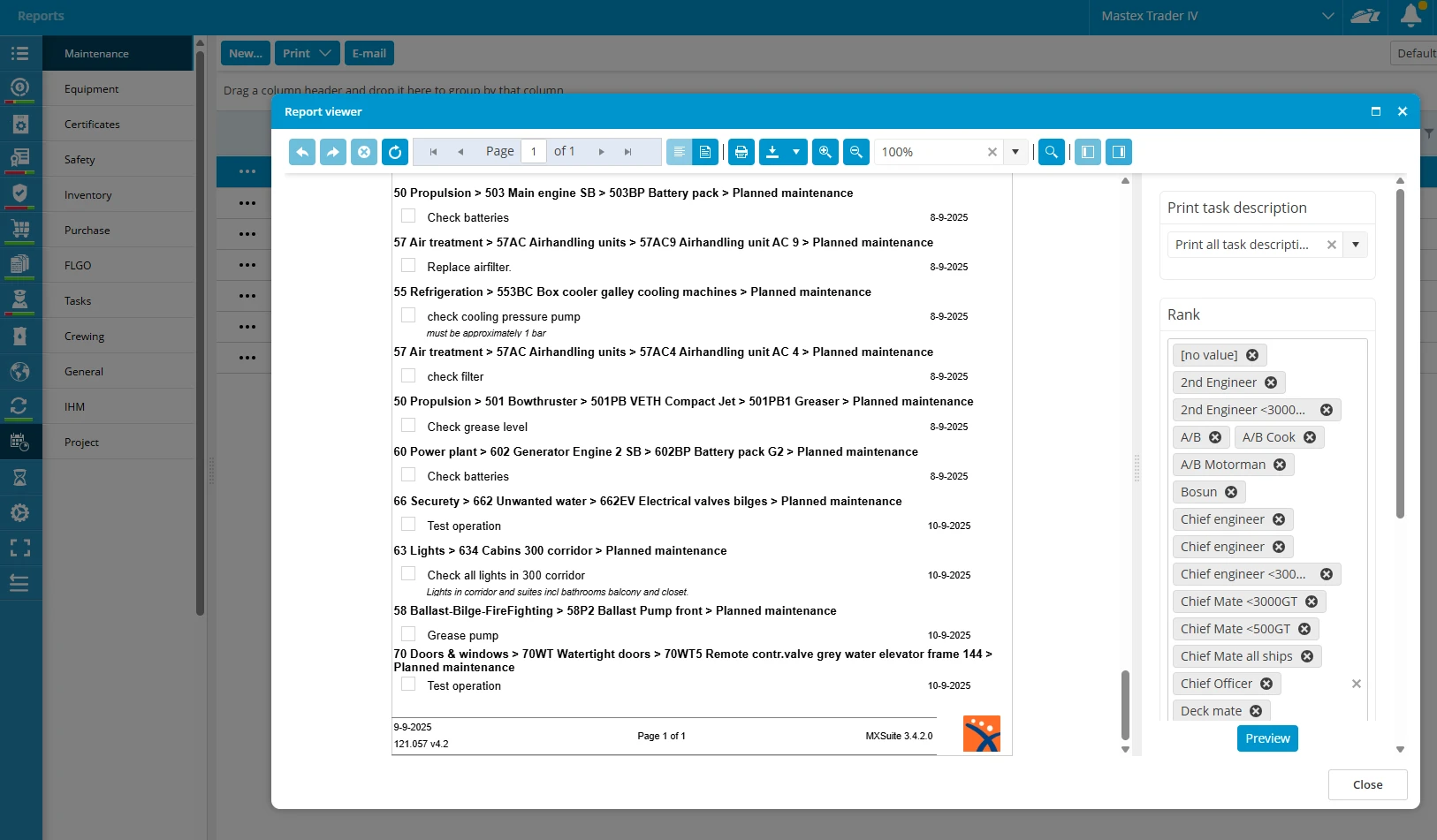This screenshot has height=840, width=1437.
Task: Navigate backward with the undo arrow icon
Action: pos(302,152)
